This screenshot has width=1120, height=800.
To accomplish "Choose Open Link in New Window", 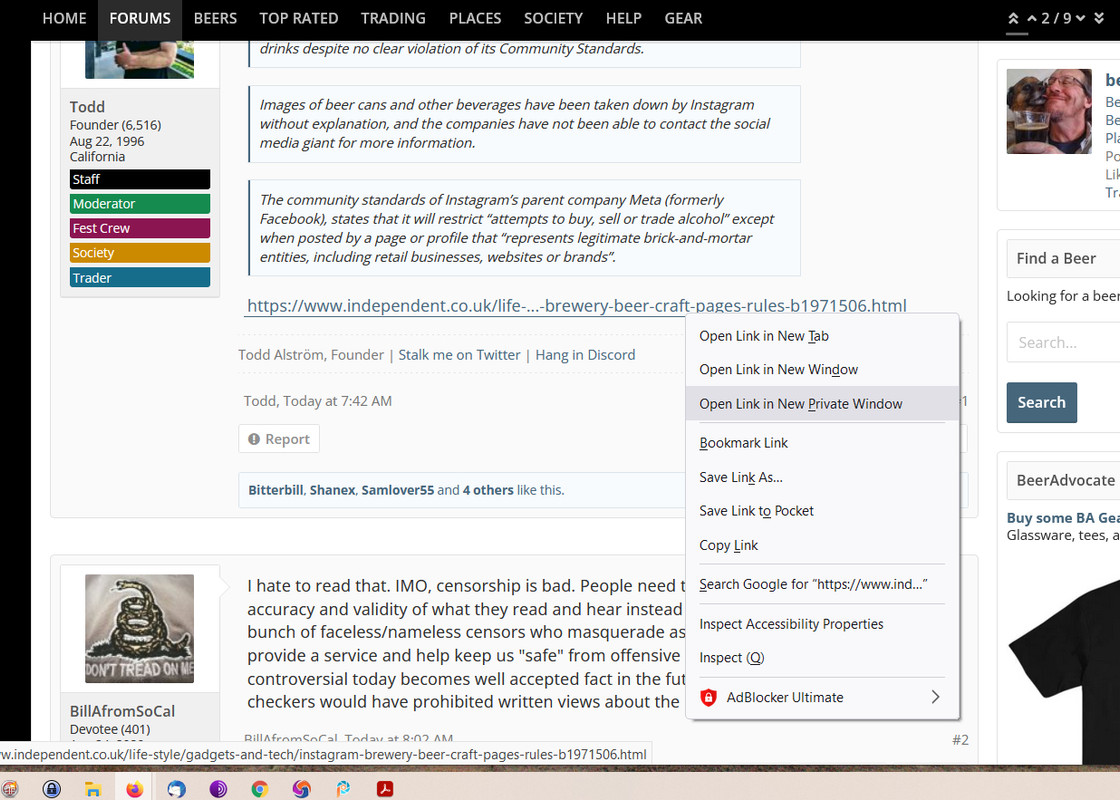I will [x=822, y=369].
